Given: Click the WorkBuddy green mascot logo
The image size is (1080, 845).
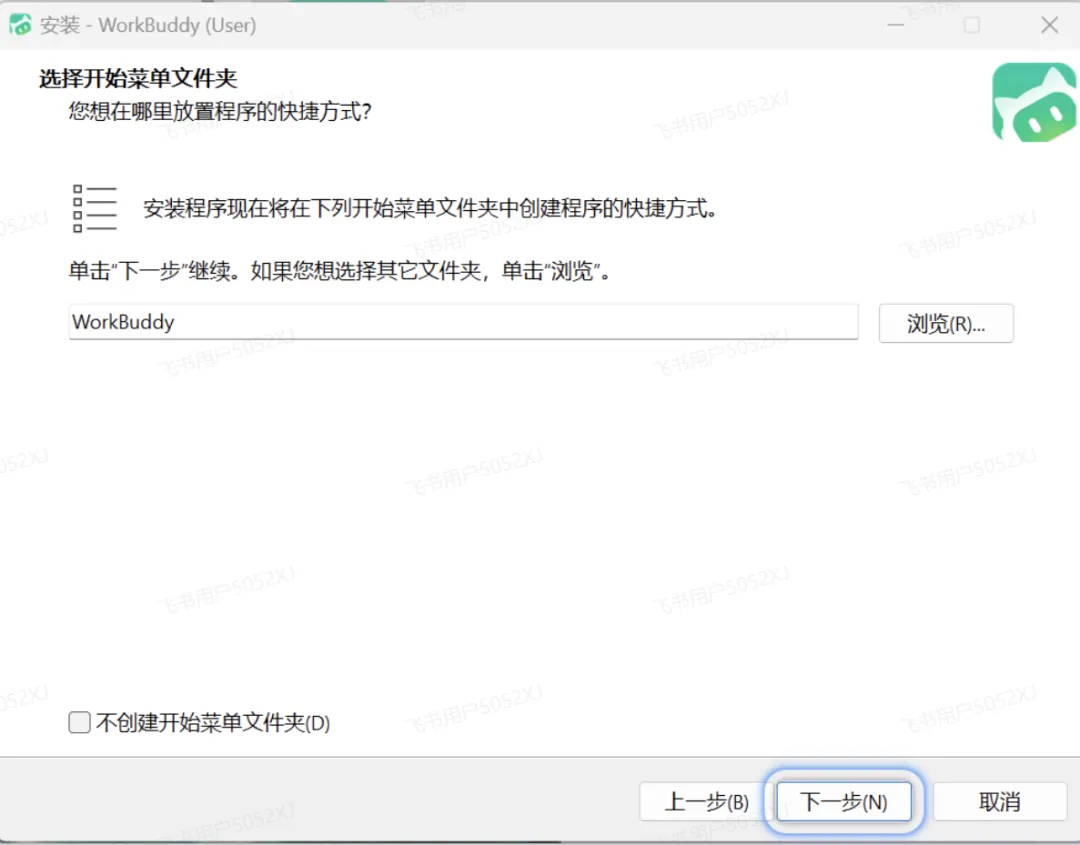Looking at the screenshot, I should [1034, 102].
